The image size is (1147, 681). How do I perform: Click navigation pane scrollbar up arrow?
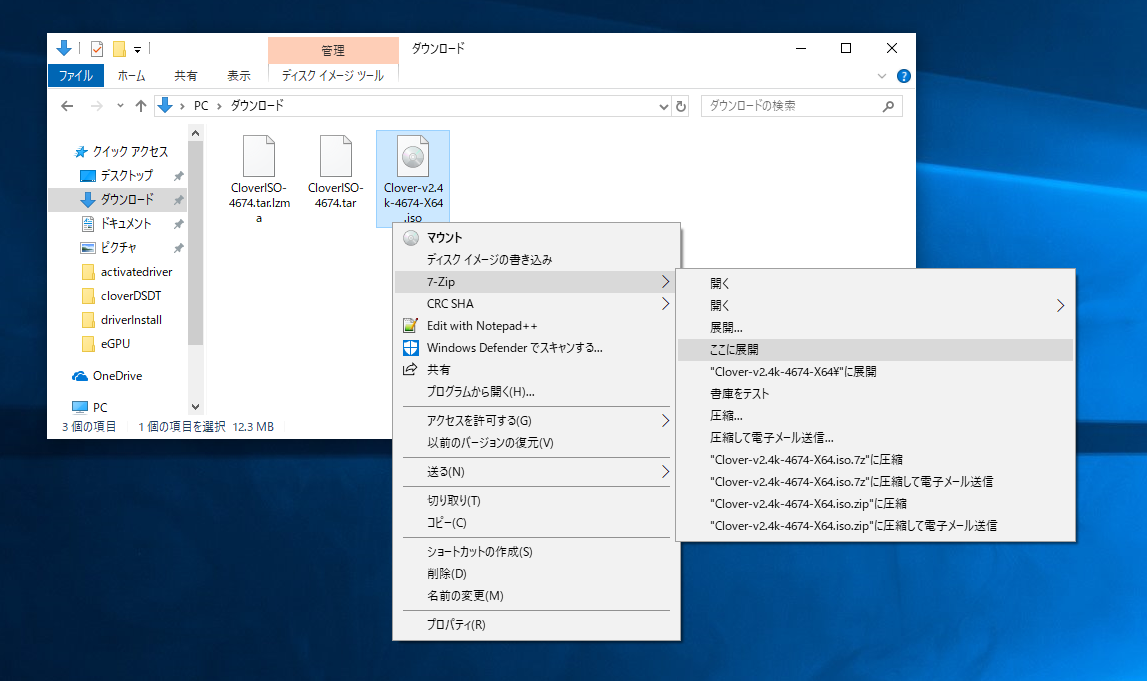tap(195, 133)
